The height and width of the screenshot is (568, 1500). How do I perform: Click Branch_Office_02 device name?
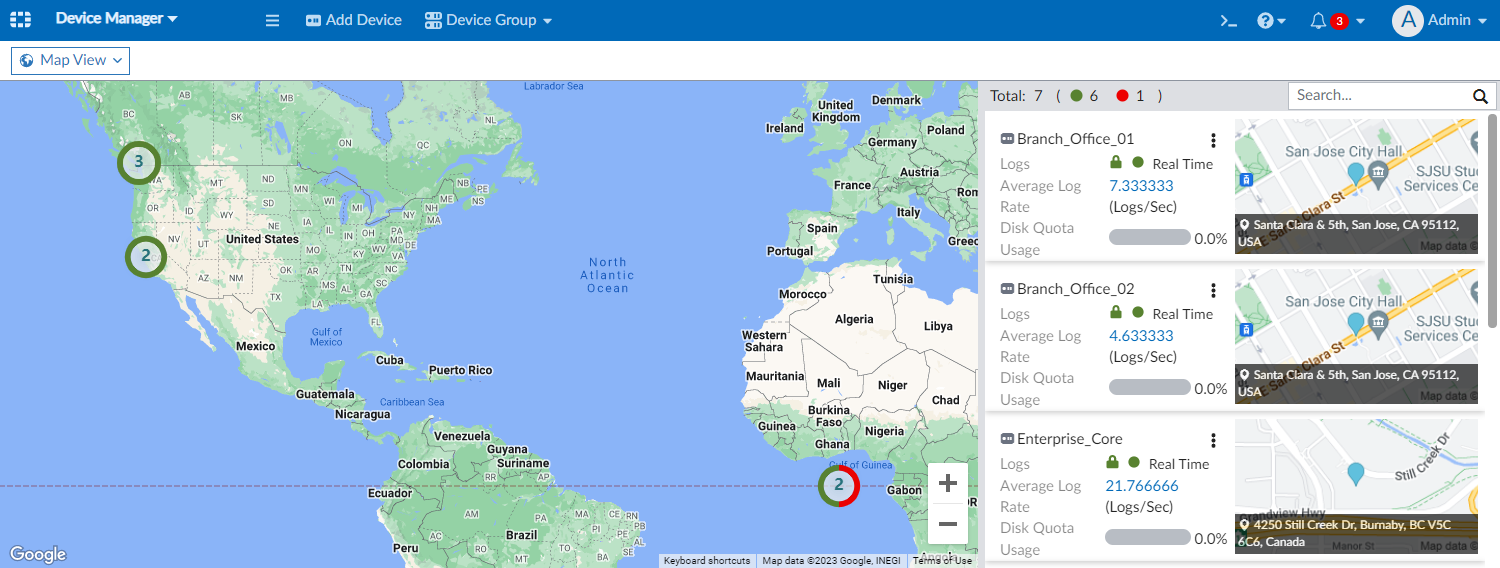[x=1075, y=289]
